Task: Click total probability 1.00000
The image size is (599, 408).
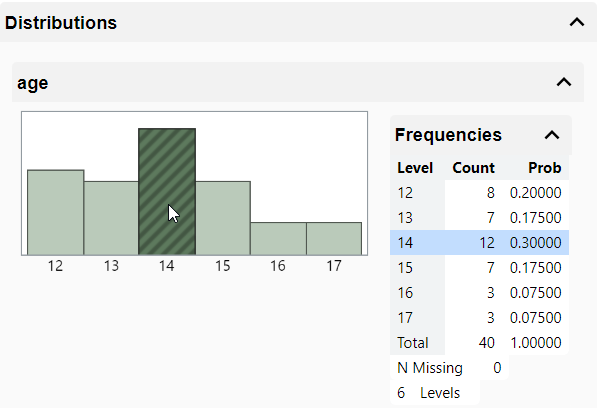Action: pos(536,343)
